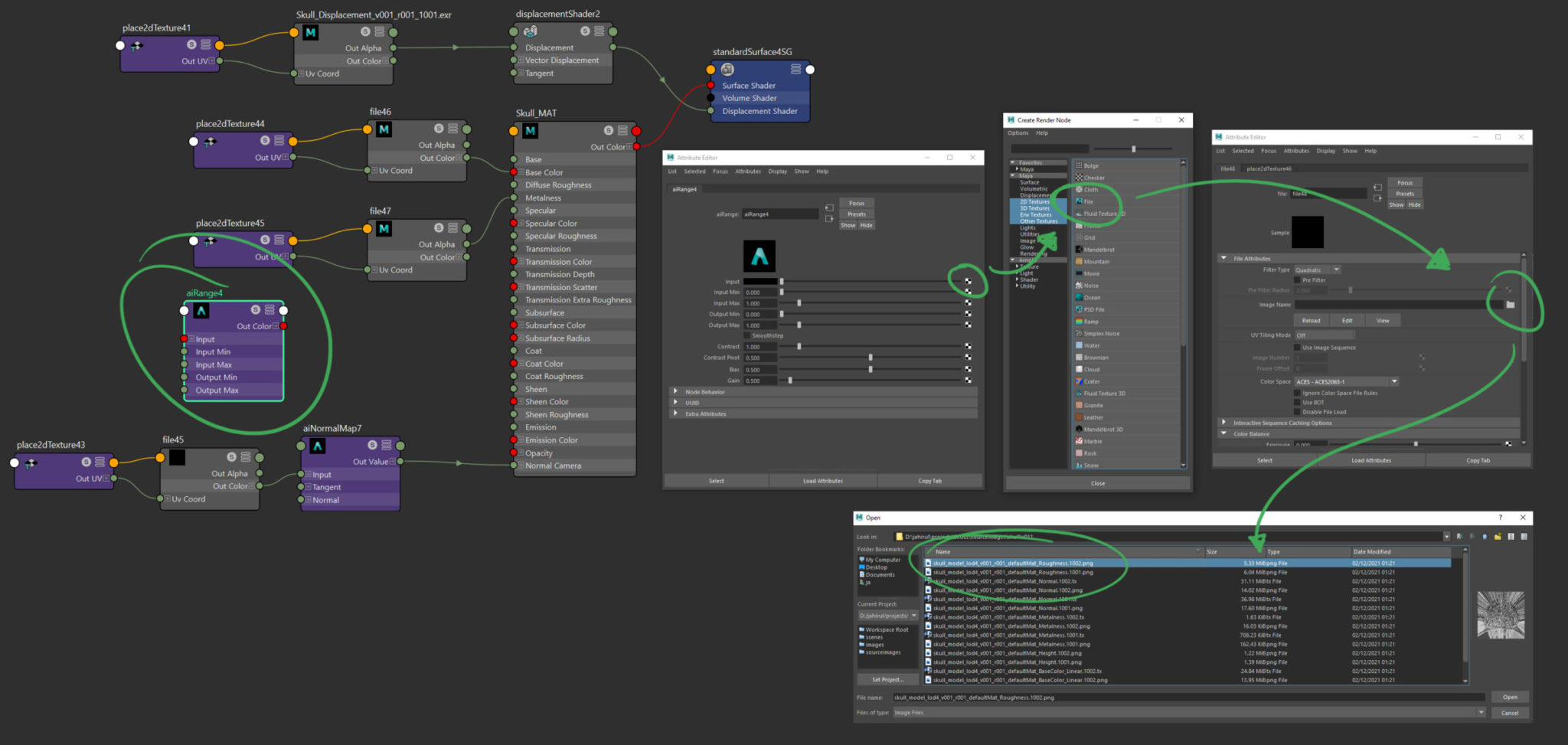This screenshot has width=1568, height=745.
Task: Open the Filter Type dropdown
Action: tap(1336, 270)
